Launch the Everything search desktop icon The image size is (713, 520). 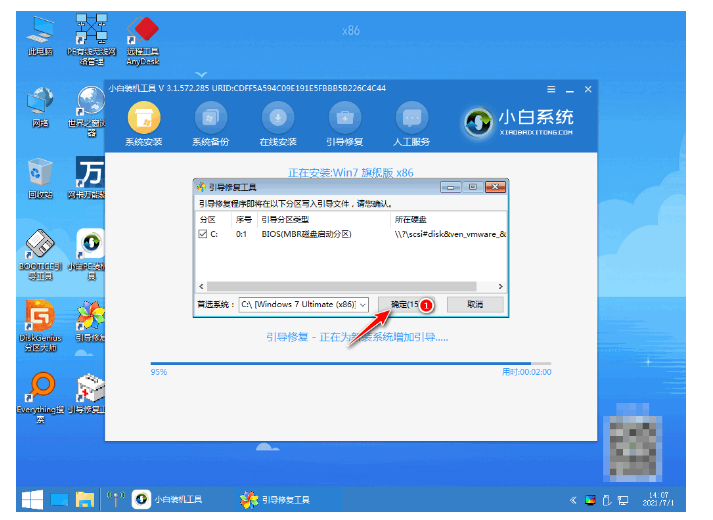(41, 390)
